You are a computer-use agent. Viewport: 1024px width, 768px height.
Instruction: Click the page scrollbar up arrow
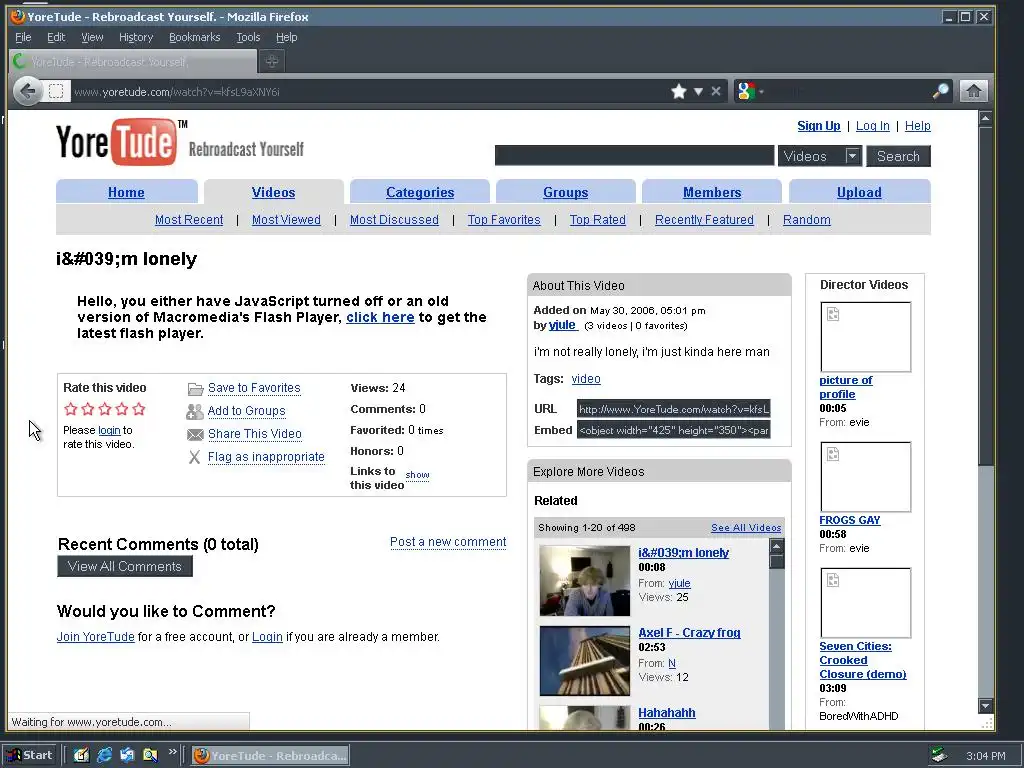tap(985, 118)
